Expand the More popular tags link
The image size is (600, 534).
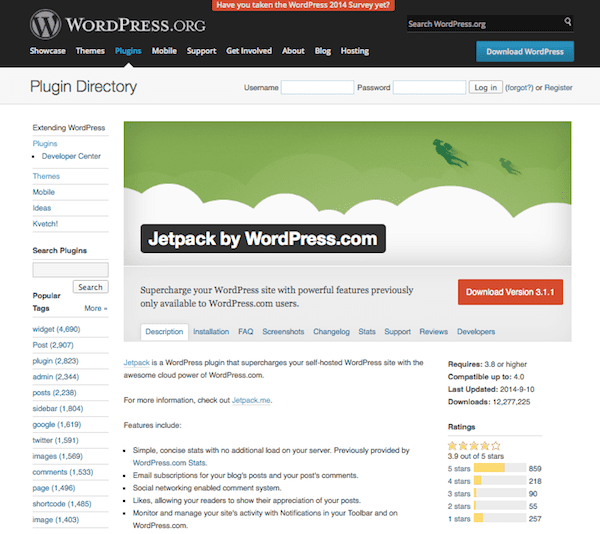coord(96,308)
